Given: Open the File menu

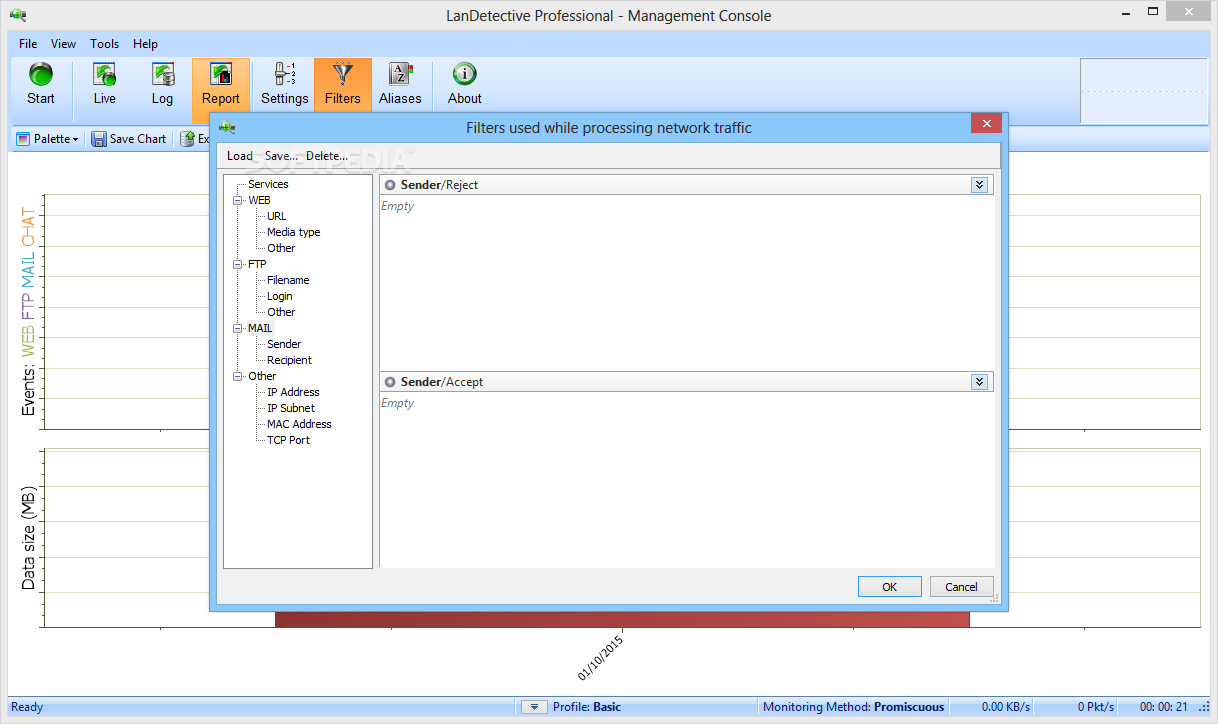Looking at the screenshot, I should [28, 44].
